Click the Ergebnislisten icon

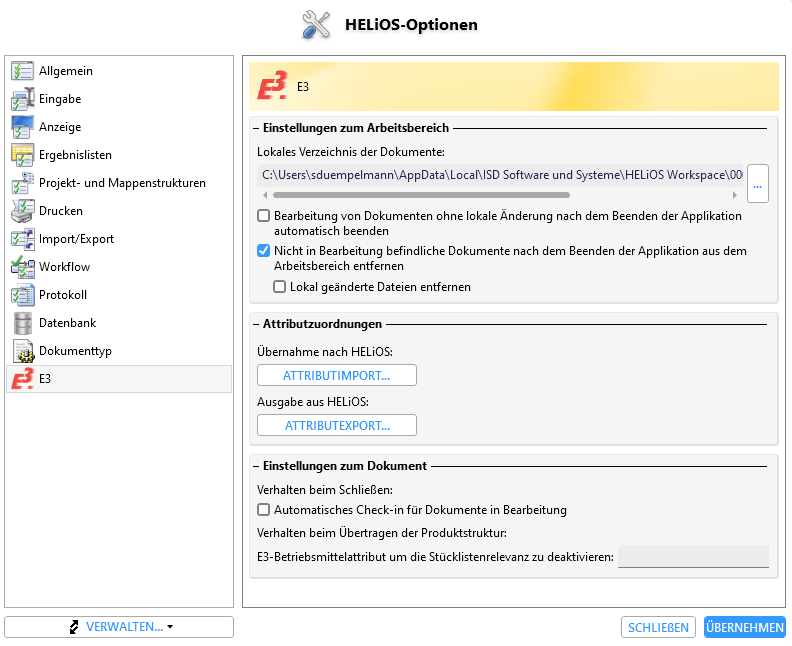22,155
